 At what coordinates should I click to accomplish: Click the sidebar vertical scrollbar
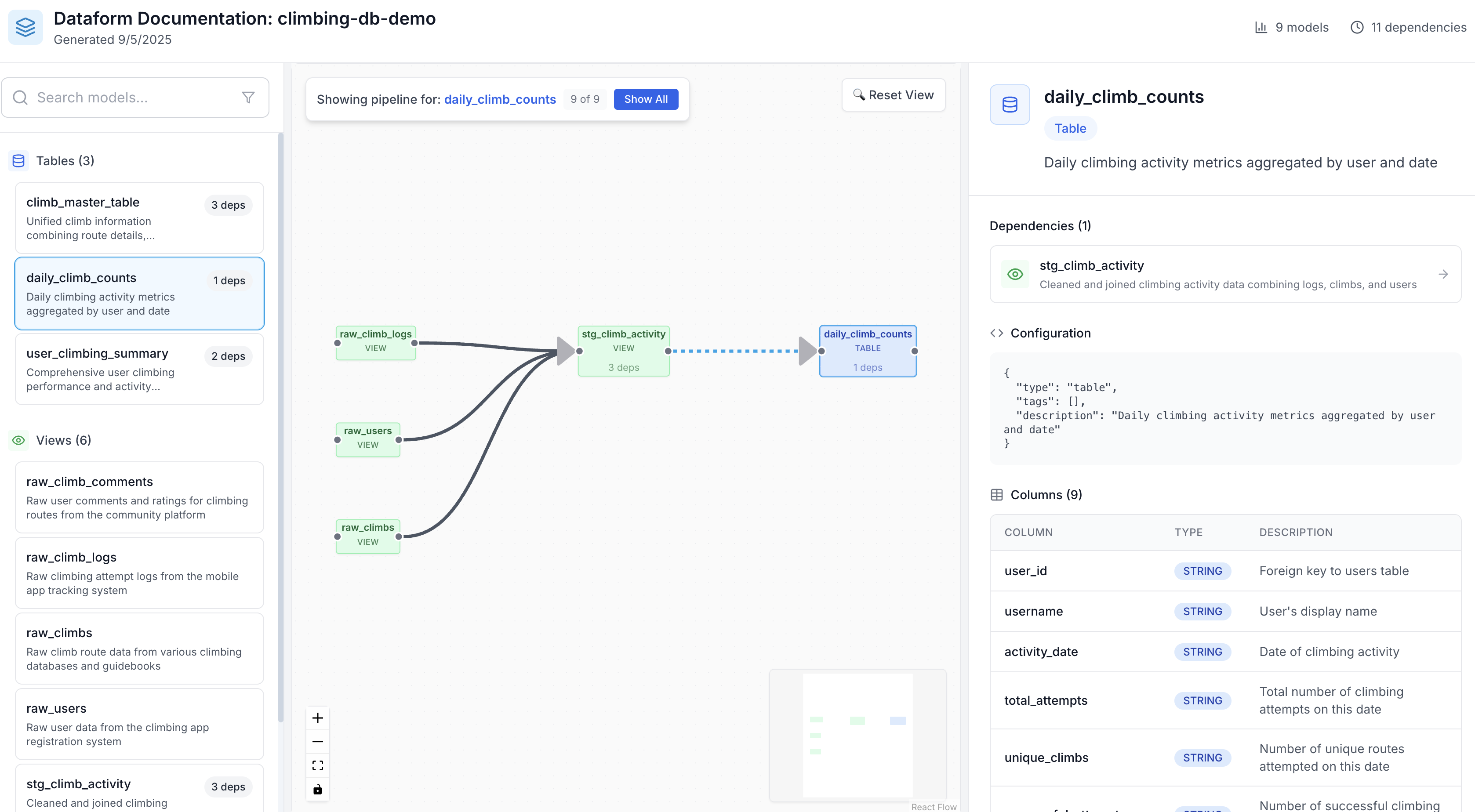click(280, 427)
